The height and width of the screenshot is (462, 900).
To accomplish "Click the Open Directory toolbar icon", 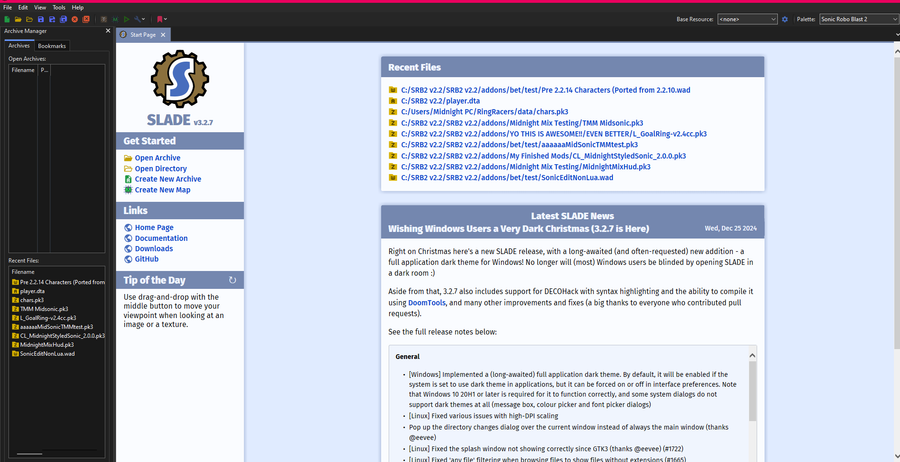I will coord(29,19).
